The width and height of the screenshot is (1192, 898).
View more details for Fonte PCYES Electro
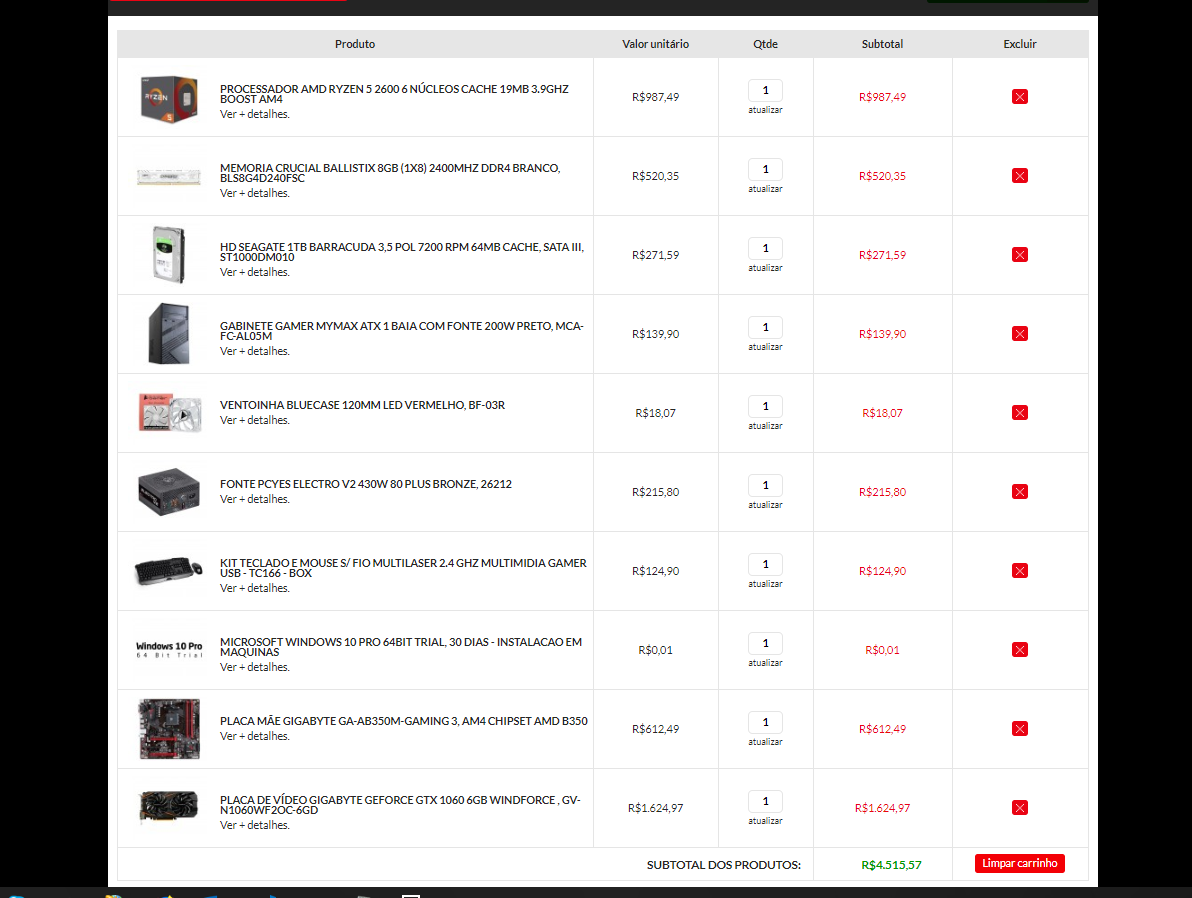[x=255, y=500]
